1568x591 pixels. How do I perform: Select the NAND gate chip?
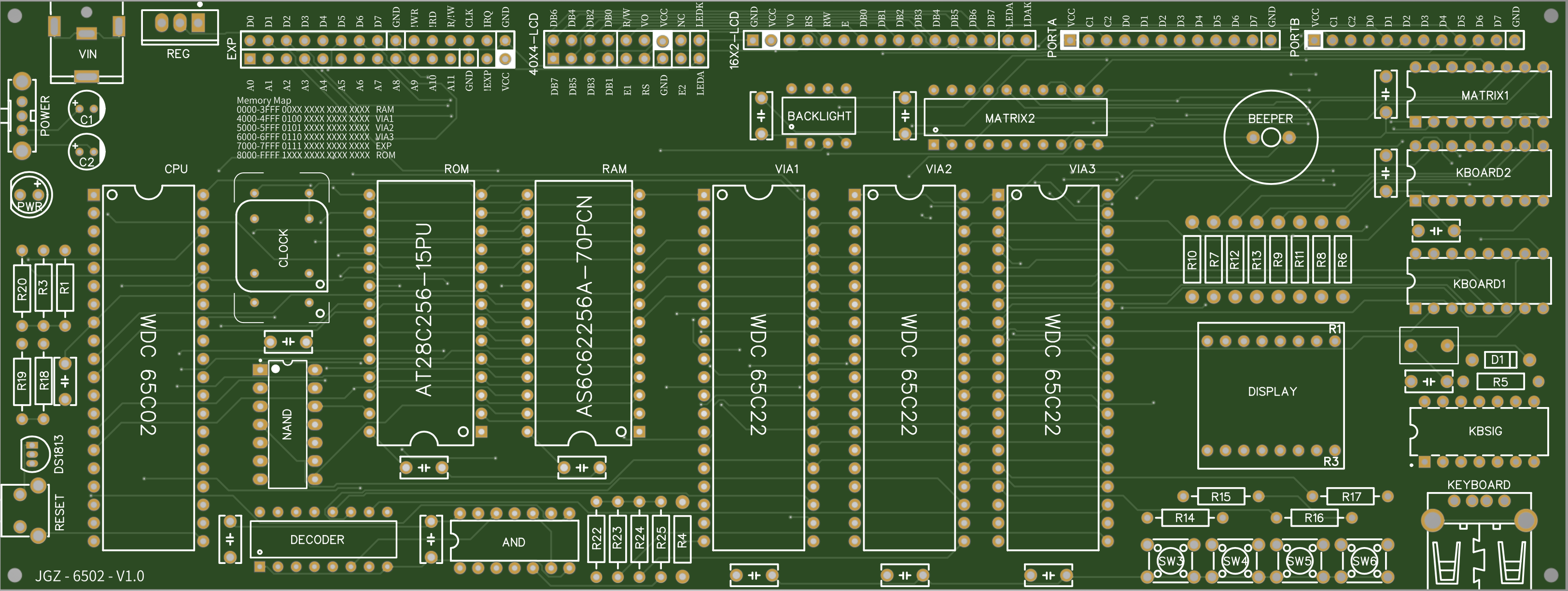click(287, 424)
